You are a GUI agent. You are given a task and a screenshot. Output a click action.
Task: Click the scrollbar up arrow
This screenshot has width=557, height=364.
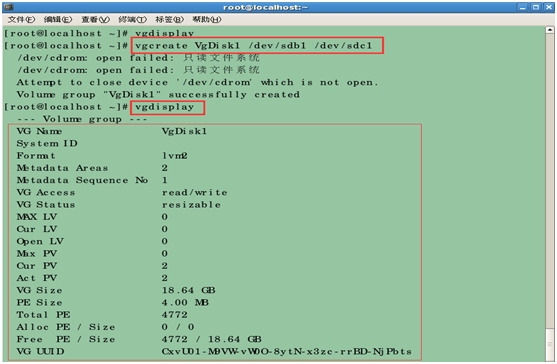pyautogui.click(x=550, y=30)
